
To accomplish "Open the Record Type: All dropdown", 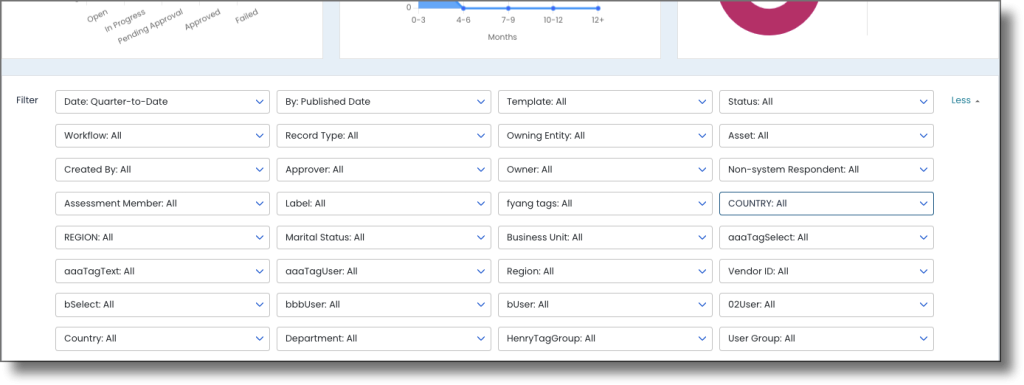I will [384, 136].
